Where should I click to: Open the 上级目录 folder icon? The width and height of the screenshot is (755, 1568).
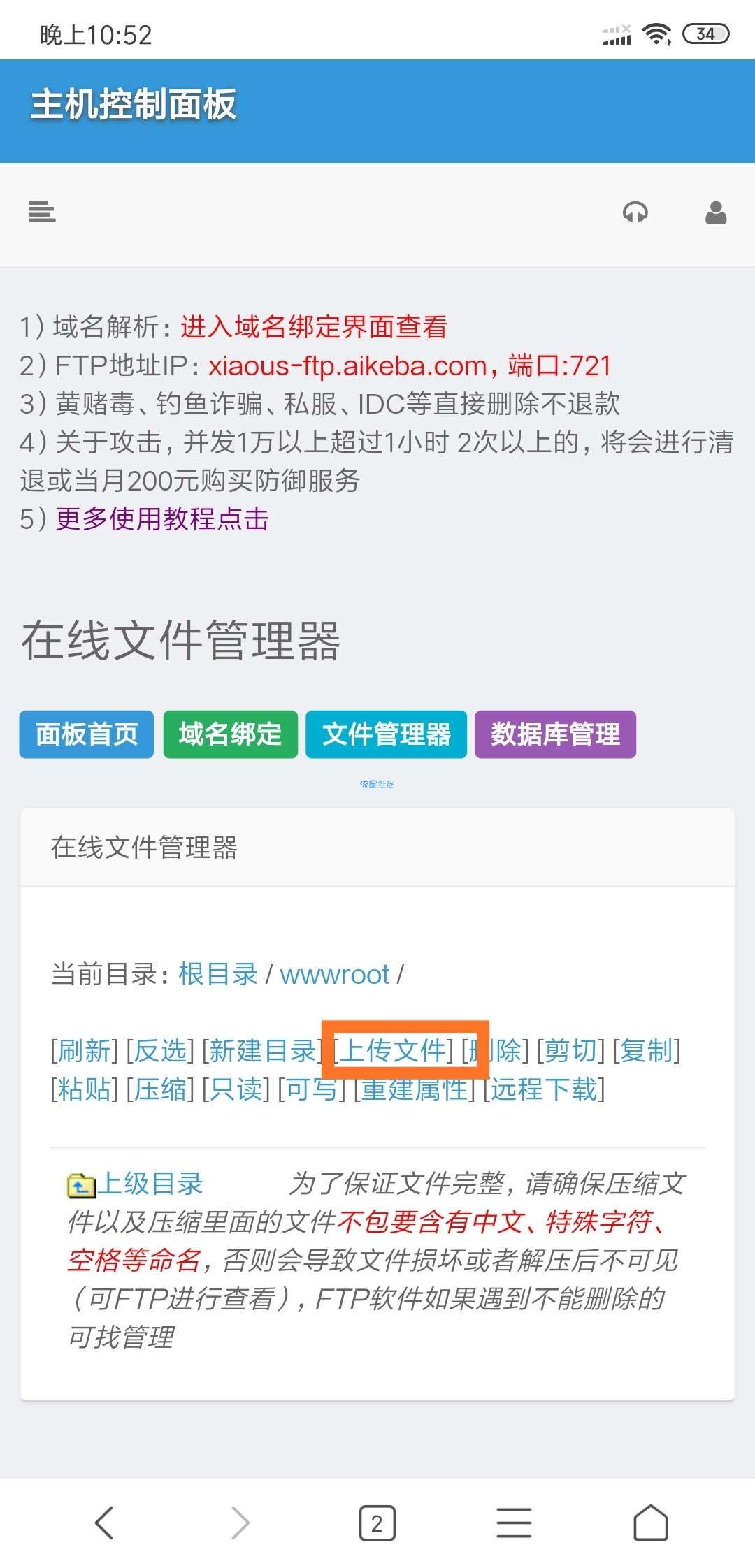point(81,1185)
